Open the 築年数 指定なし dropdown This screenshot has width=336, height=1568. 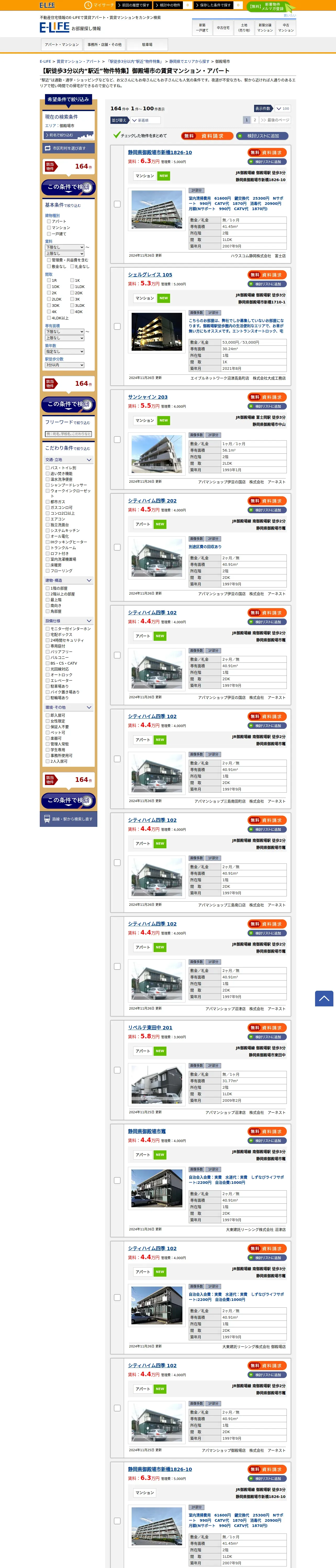pyautogui.click(x=65, y=351)
